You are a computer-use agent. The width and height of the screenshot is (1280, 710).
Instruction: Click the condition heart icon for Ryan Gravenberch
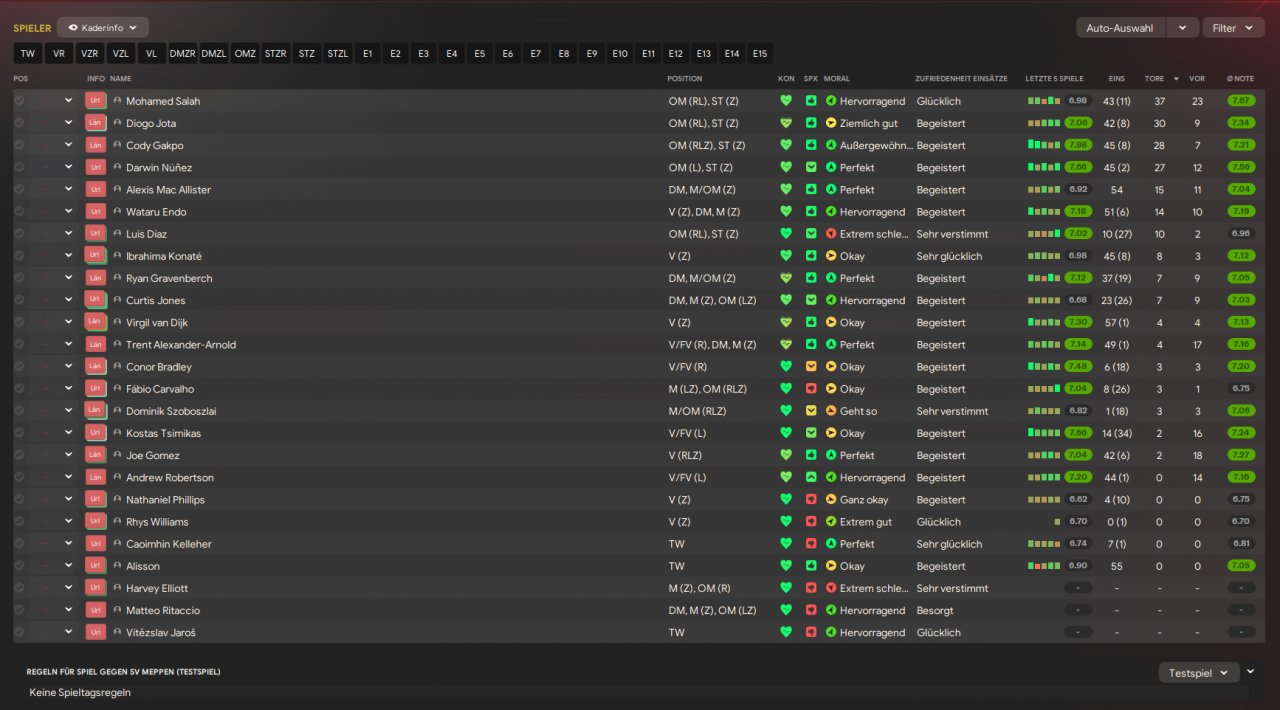coord(786,278)
